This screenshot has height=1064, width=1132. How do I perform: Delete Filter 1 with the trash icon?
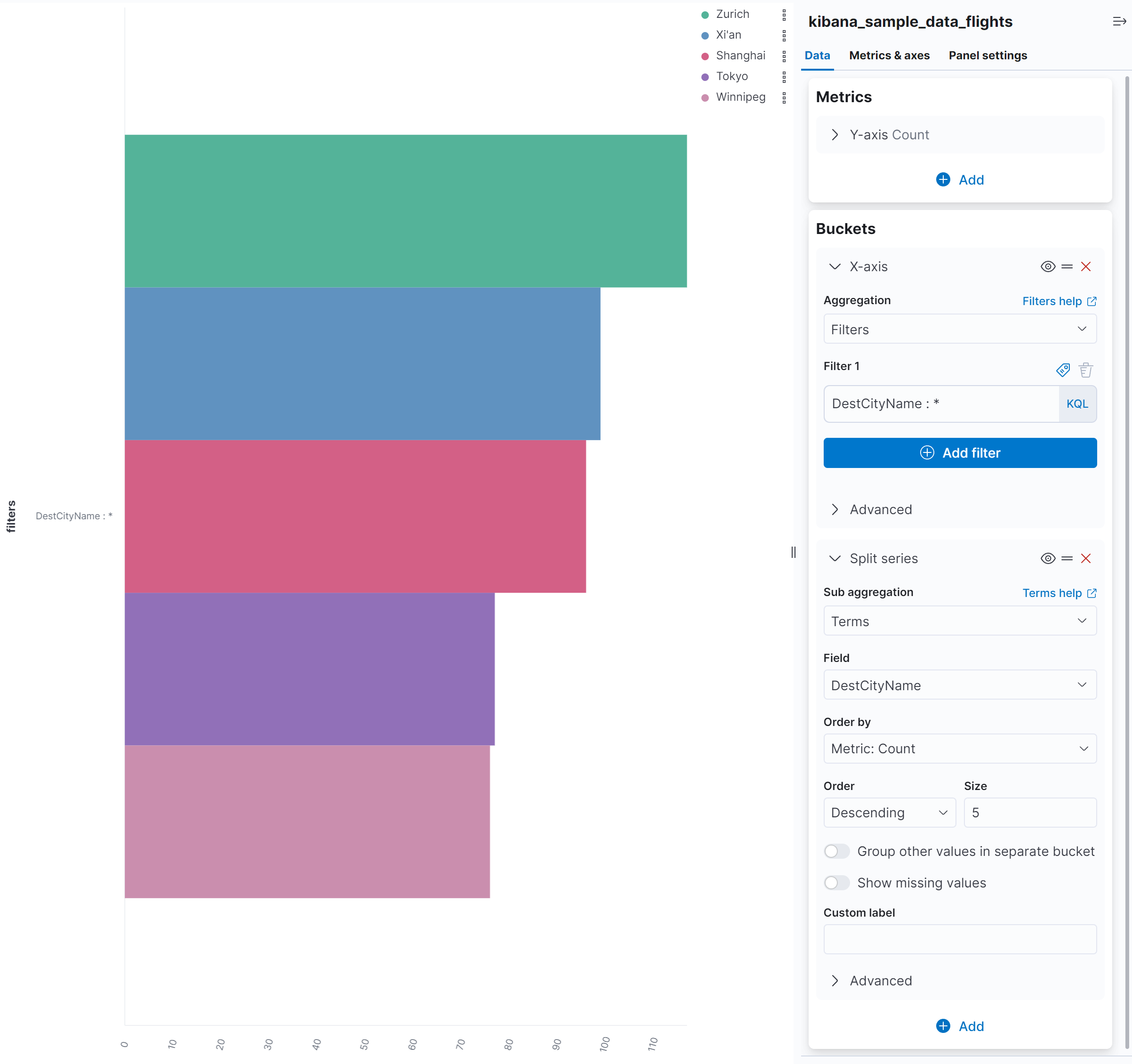1085,370
